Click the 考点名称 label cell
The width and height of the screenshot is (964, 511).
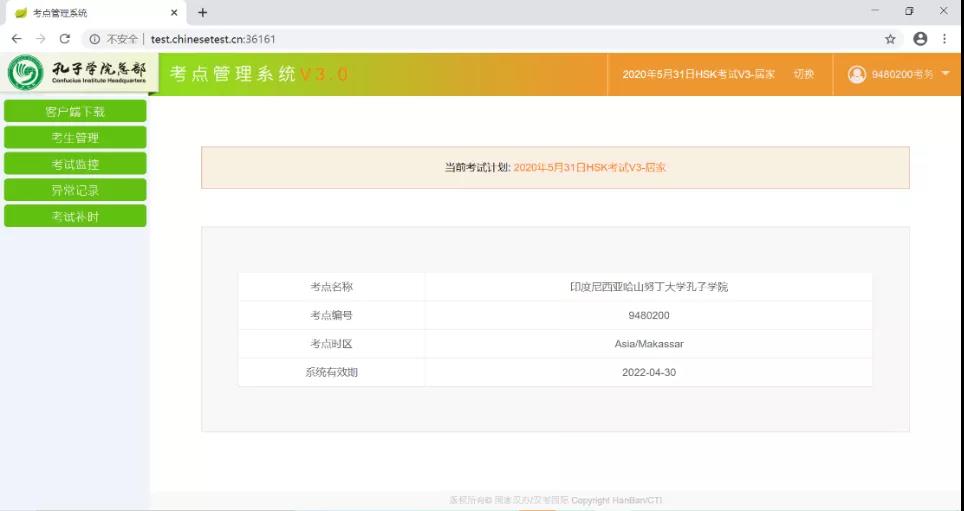tap(331, 287)
